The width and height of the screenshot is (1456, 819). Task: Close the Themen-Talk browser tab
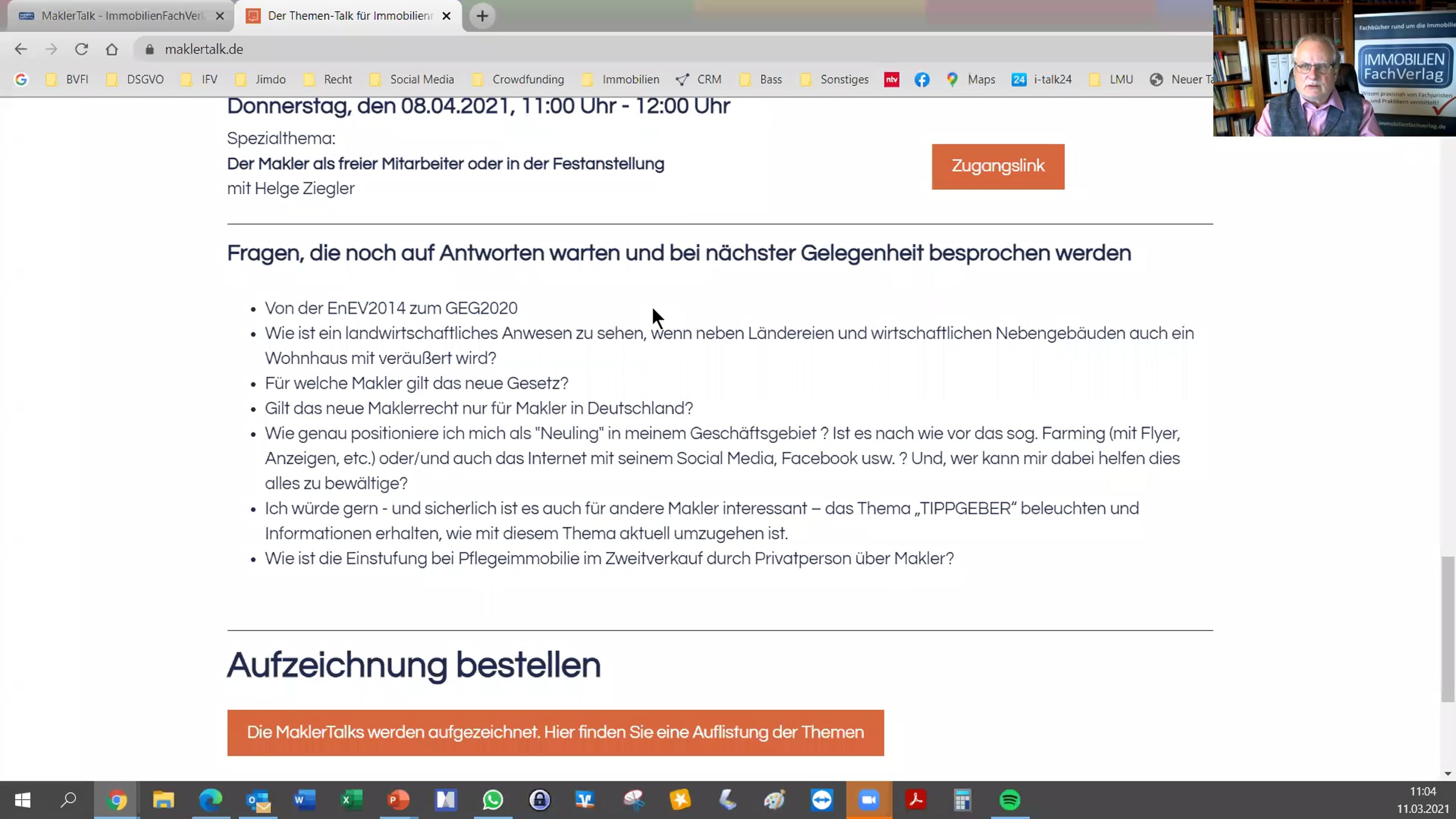pos(447,16)
